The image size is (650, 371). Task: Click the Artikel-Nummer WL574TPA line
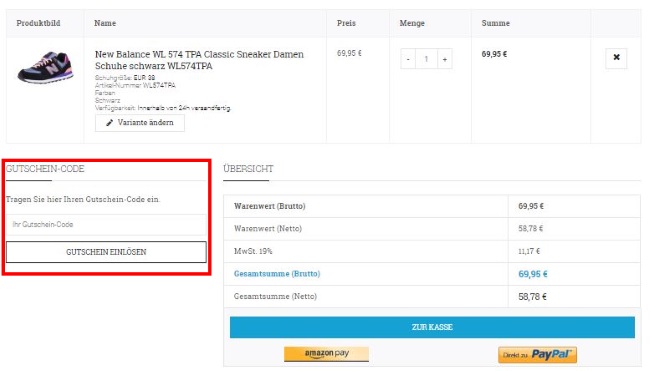point(135,85)
